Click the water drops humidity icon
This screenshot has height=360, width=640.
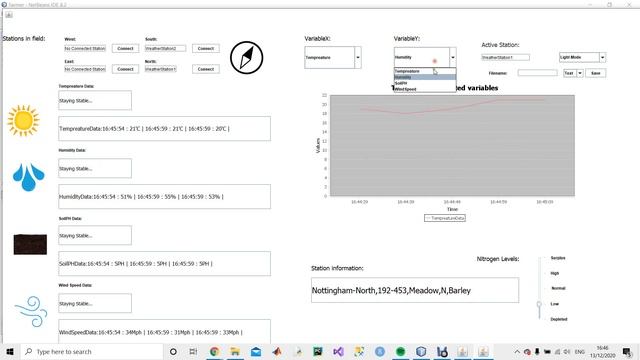click(28, 177)
